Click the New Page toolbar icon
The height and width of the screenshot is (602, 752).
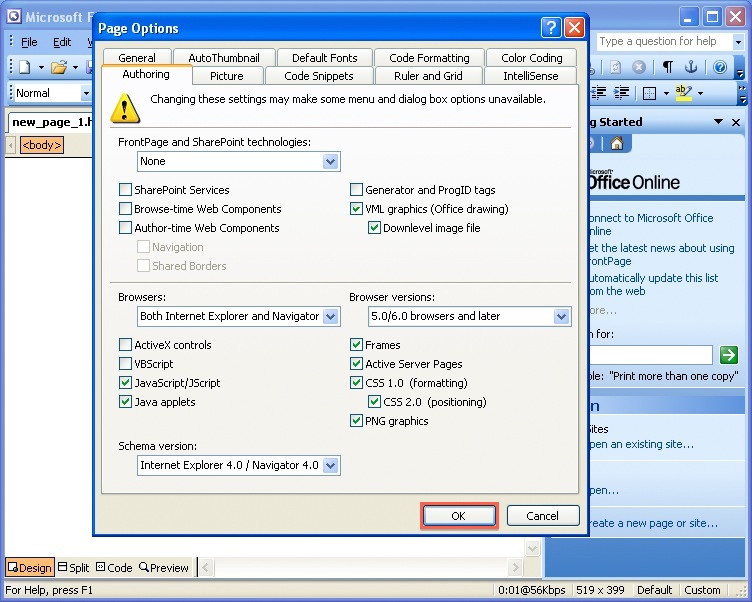[x=24, y=67]
